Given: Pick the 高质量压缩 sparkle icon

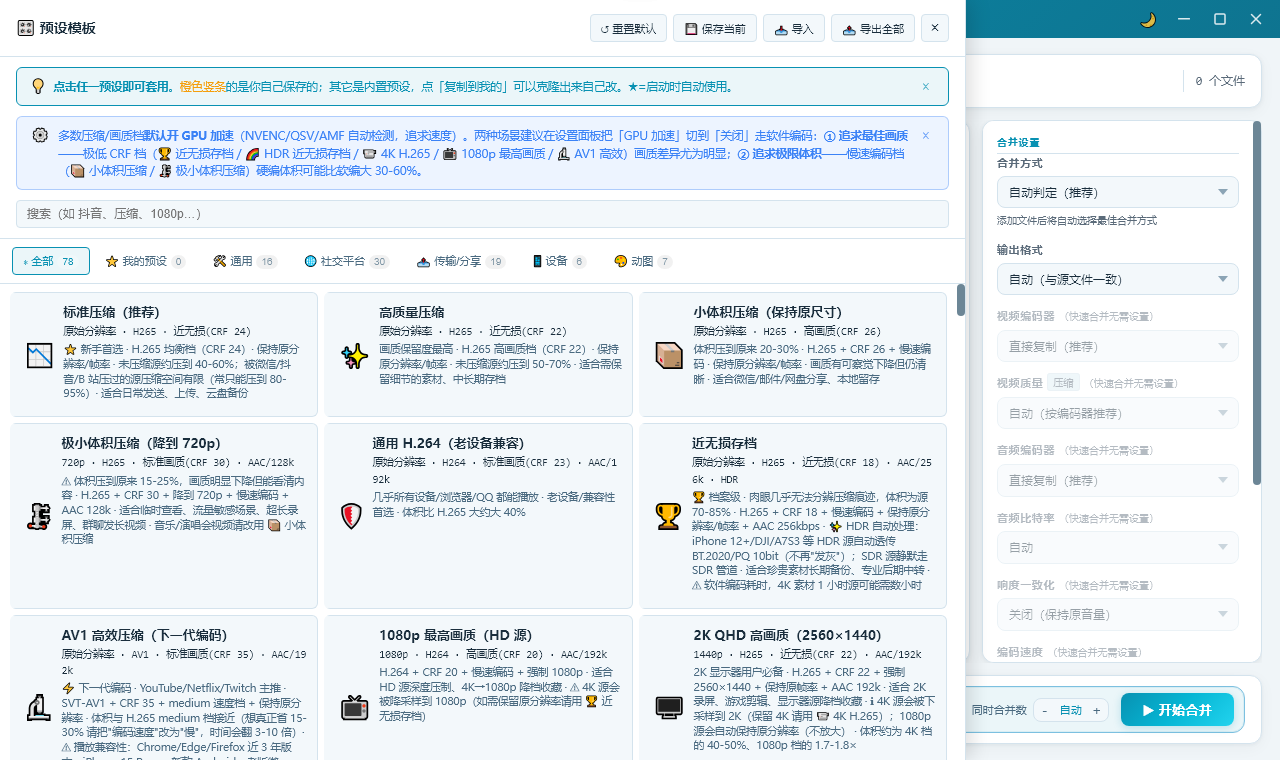Looking at the screenshot, I should pyautogui.click(x=354, y=355).
